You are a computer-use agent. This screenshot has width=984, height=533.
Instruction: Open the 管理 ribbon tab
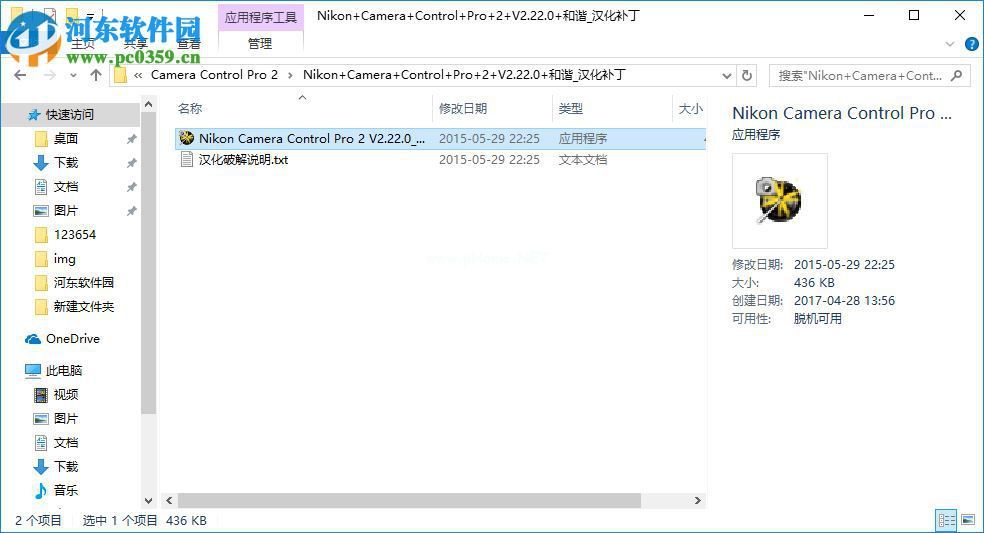coord(260,44)
